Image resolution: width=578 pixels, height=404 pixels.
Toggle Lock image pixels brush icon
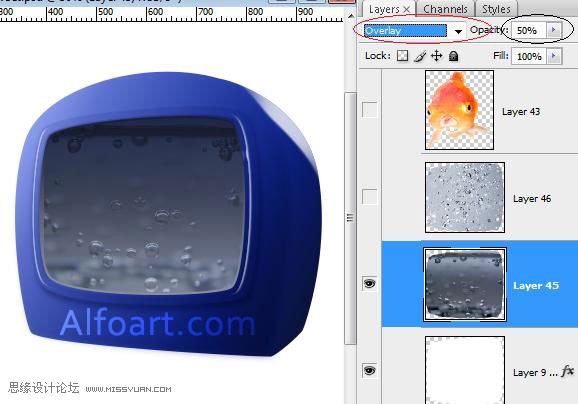[420, 56]
